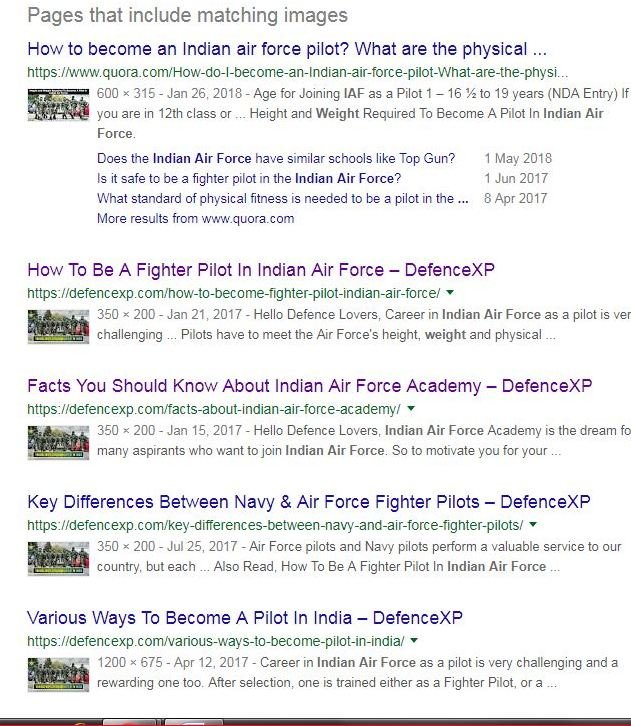Click thumbnail of the Navy & Air Force result
The width and height of the screenshot is (631, 726).
click(x=58, y=558)
